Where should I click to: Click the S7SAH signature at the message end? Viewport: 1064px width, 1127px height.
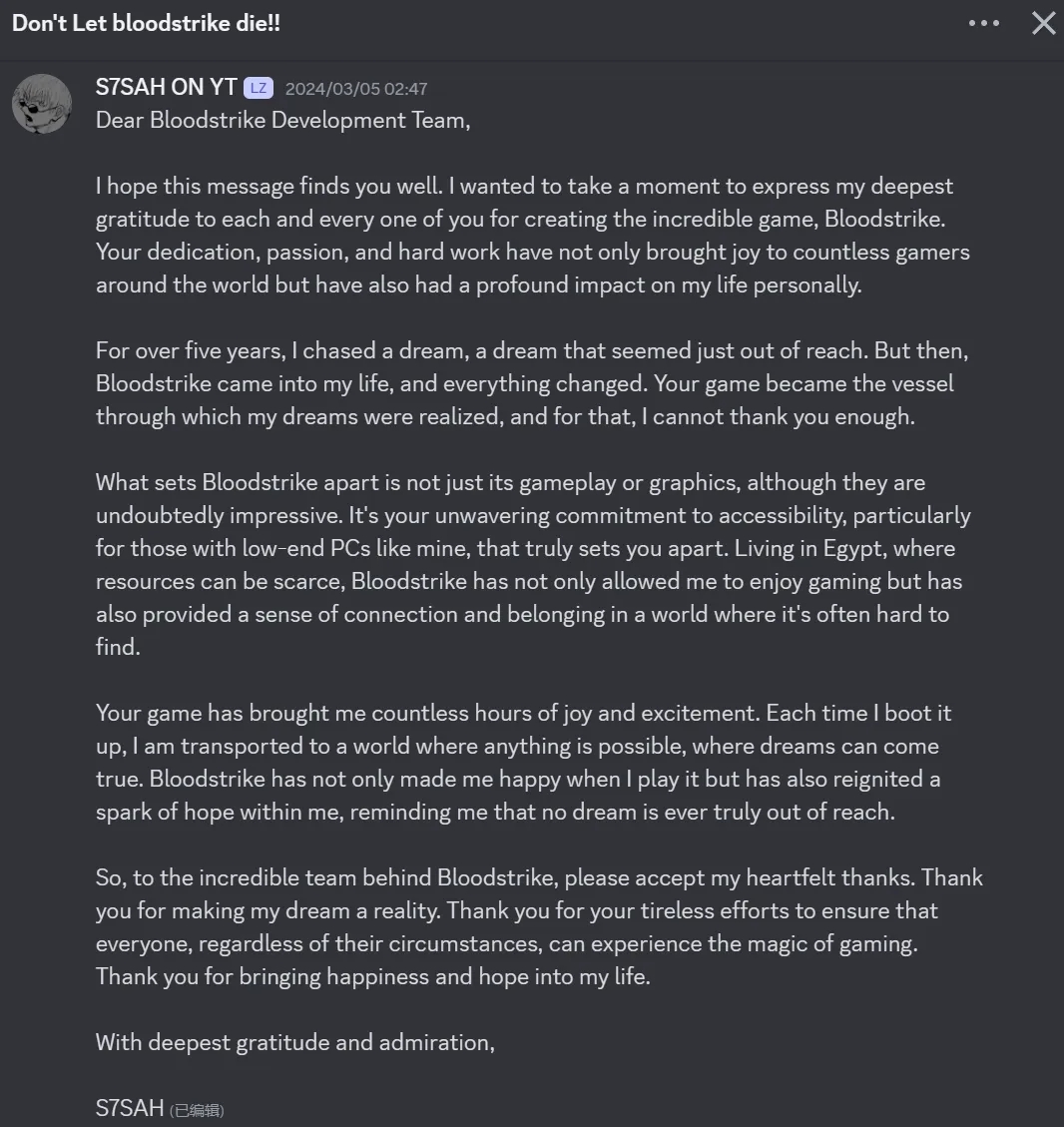point(130,1109)
